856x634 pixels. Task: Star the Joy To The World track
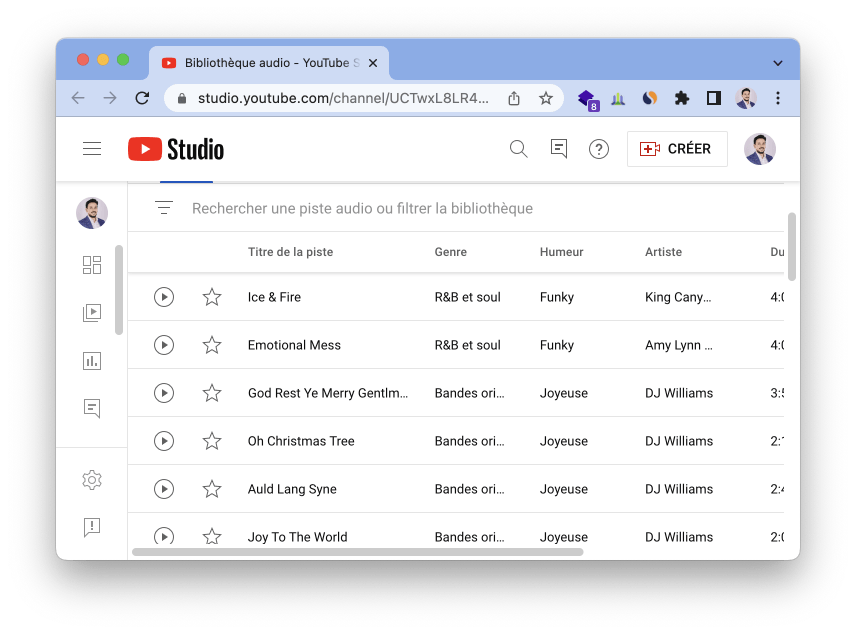[x=212, y=536]
